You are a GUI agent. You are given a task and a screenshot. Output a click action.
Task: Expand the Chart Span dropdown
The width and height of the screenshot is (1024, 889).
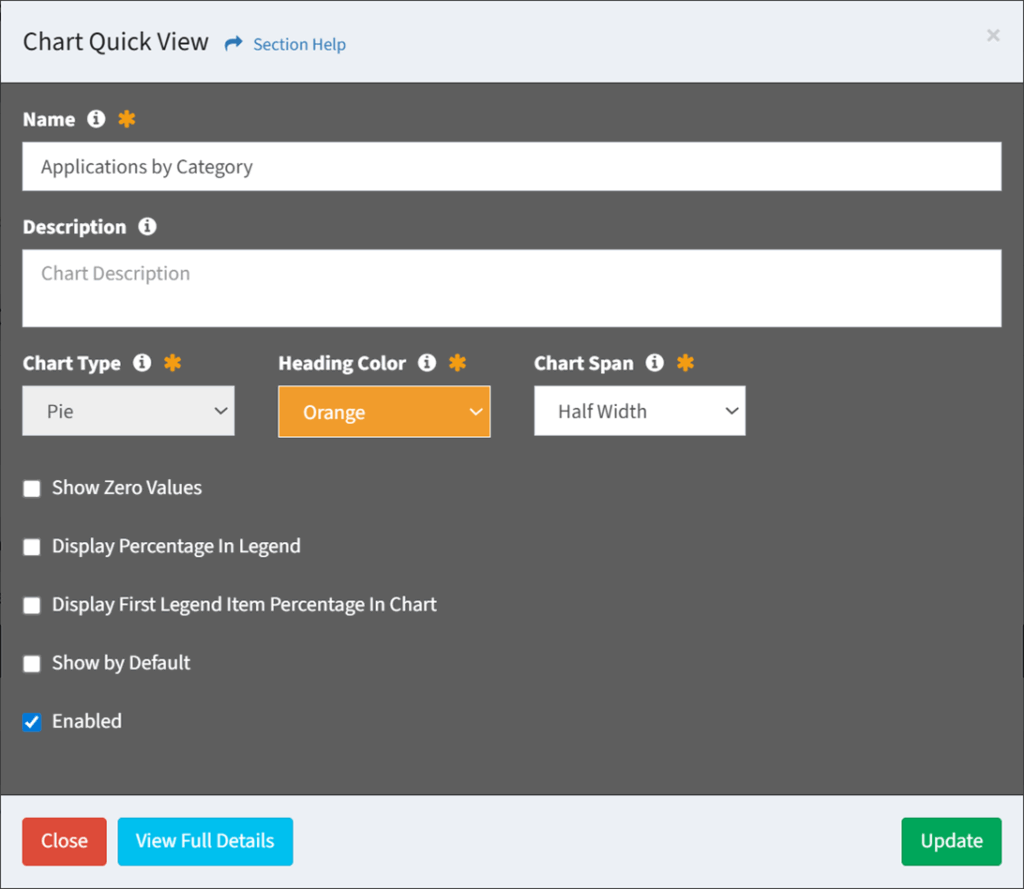click(x=639, y=410)
